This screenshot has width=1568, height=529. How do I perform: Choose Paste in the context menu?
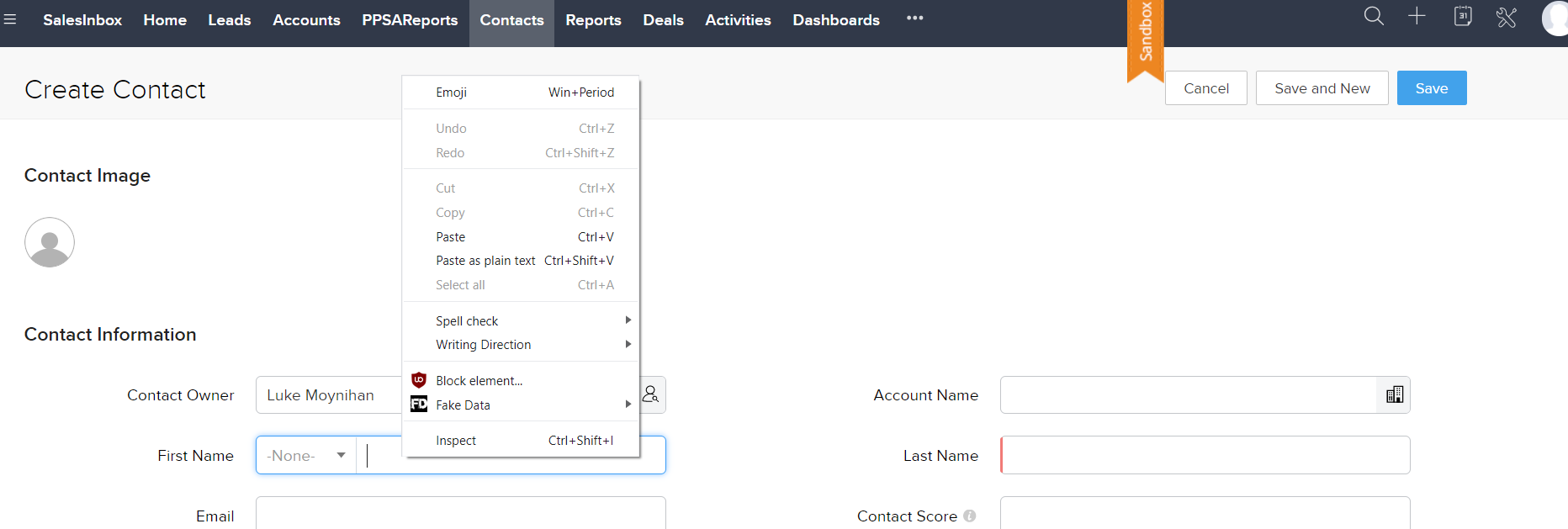(x=522, y=237)
